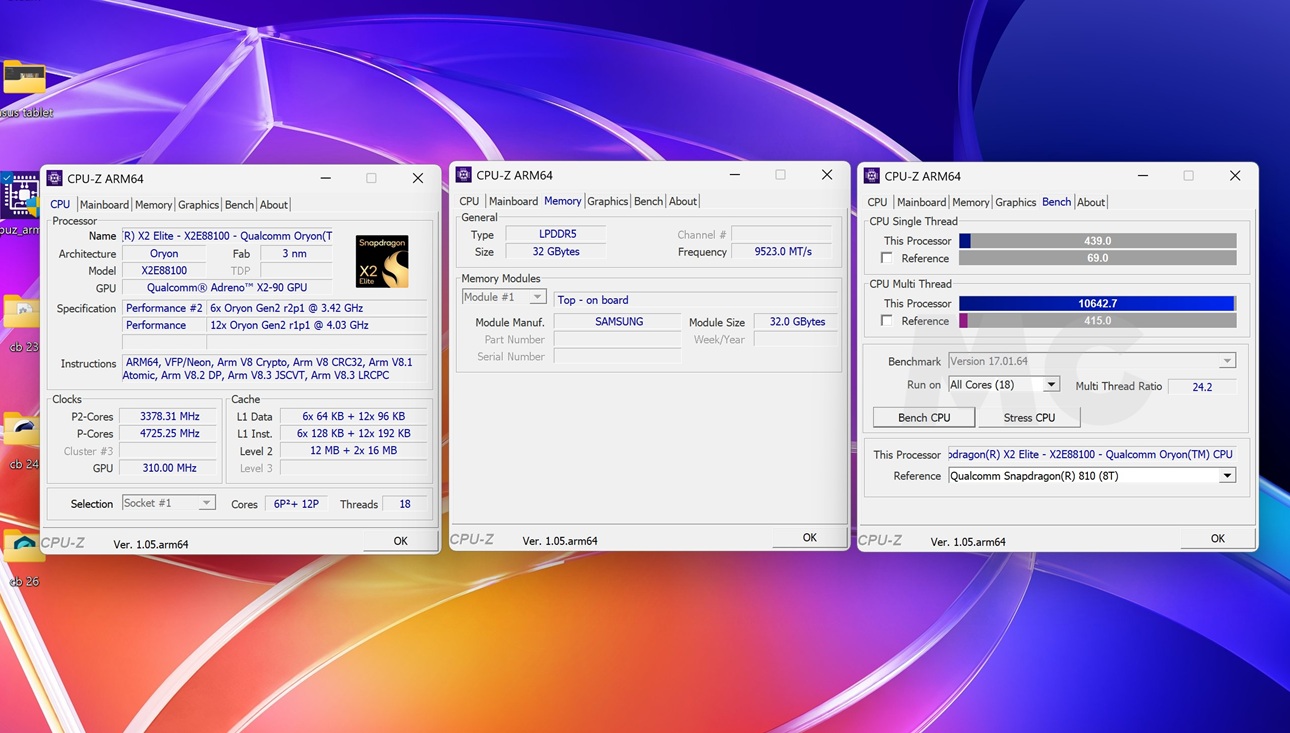The image size is (1290, 733).
Task: Click the CPU-Z icon in the Memory window title bar
Action: (x=464, y=175)
